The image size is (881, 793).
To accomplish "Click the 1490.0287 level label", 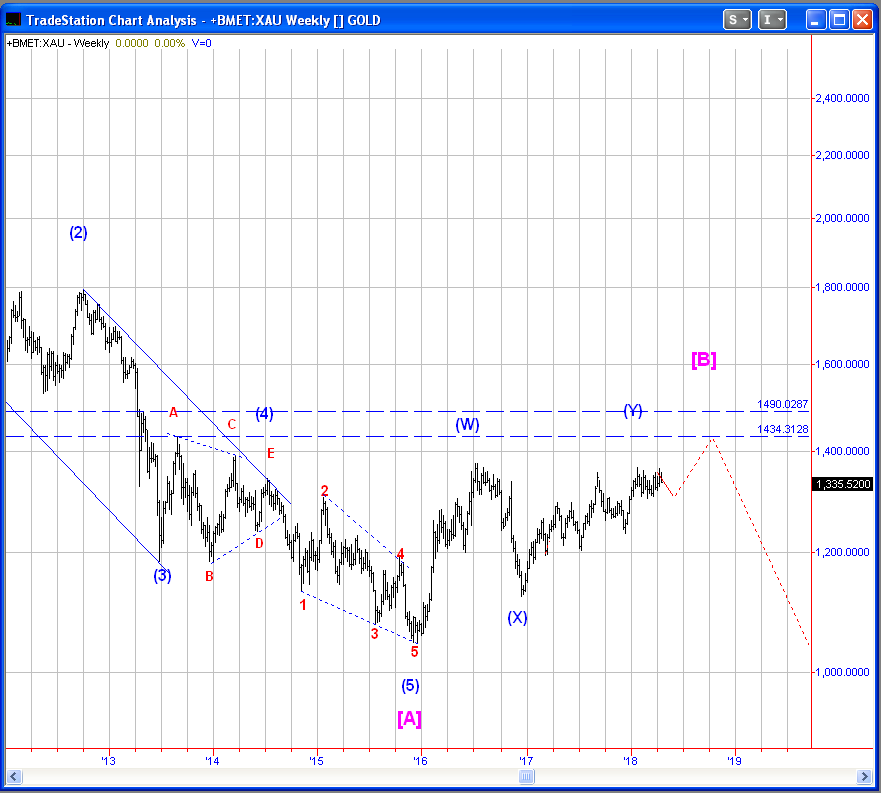I will [x=782, y=404].
